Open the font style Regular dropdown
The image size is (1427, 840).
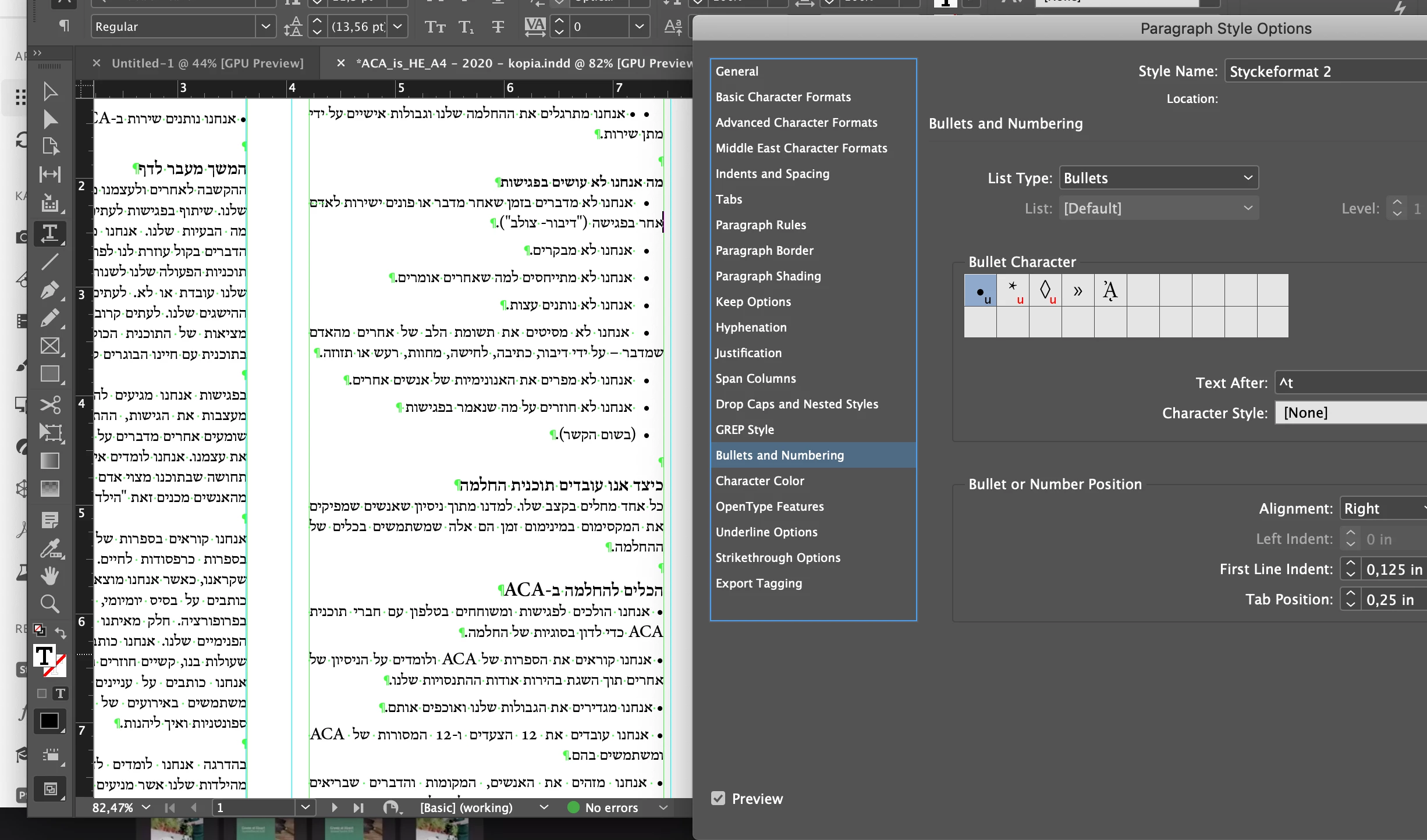coord(265,27)
